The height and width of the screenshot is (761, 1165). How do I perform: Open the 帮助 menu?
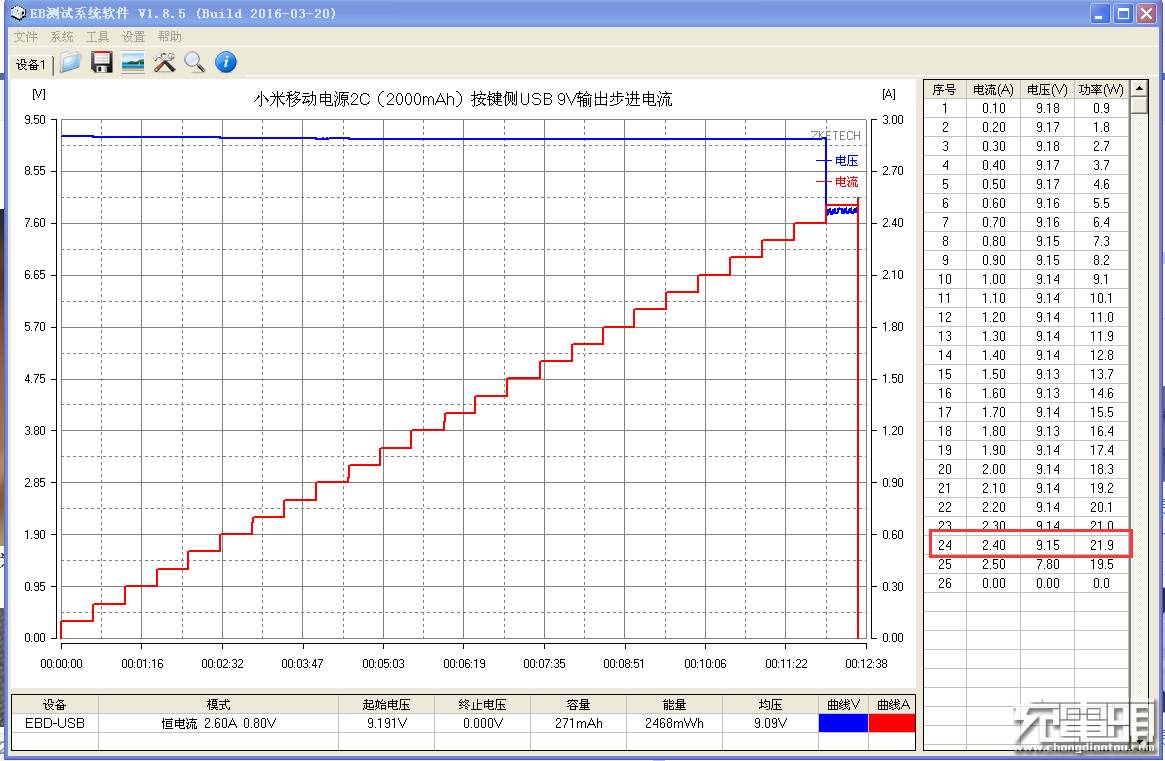pyautogui.click(x=169, y=36)
